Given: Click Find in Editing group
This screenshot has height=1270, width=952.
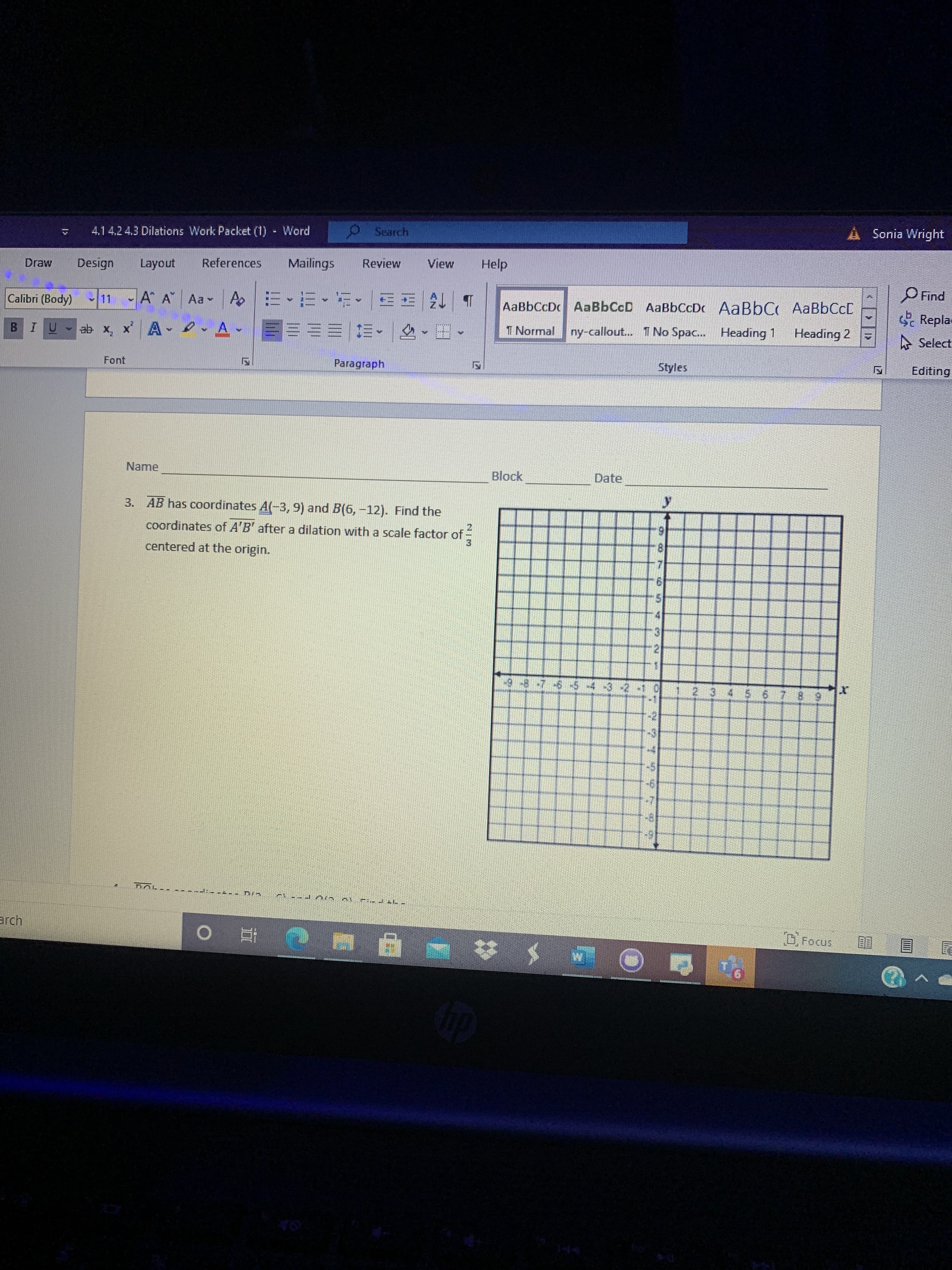Looking at the screenshot, I should (922, 296).
